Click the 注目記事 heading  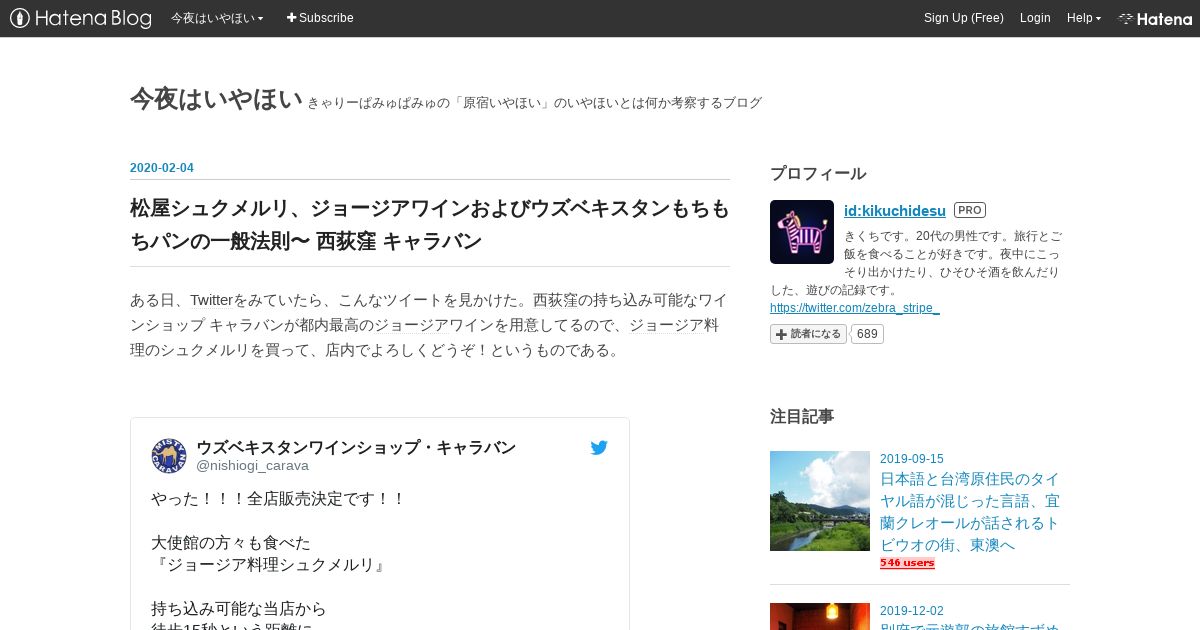[802, 416]
